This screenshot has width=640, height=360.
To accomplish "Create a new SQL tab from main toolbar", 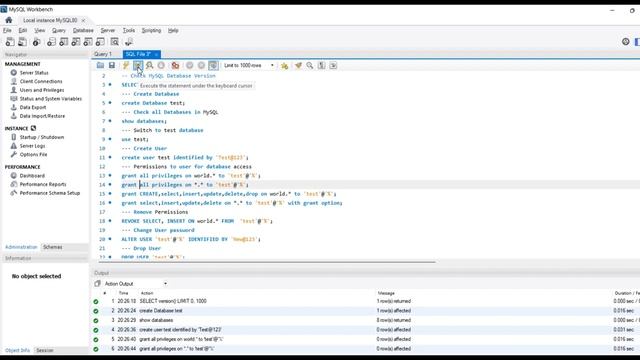I will click(10, 42).
